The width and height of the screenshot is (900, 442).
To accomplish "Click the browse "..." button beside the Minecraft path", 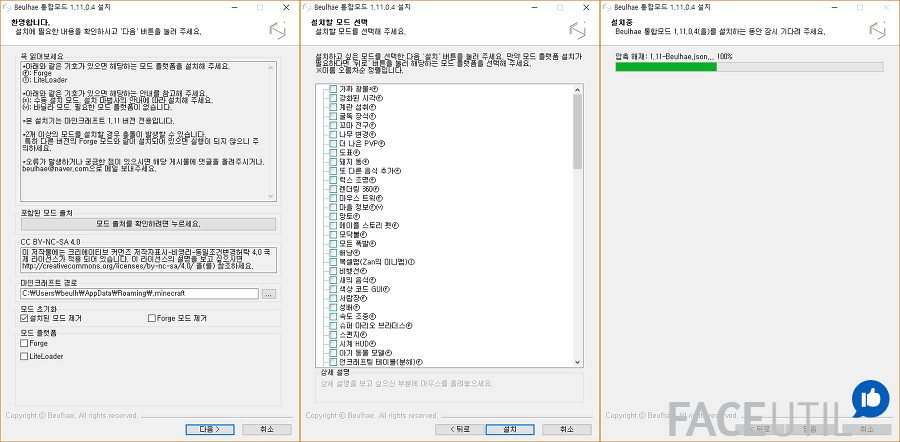I will (268, 294).
